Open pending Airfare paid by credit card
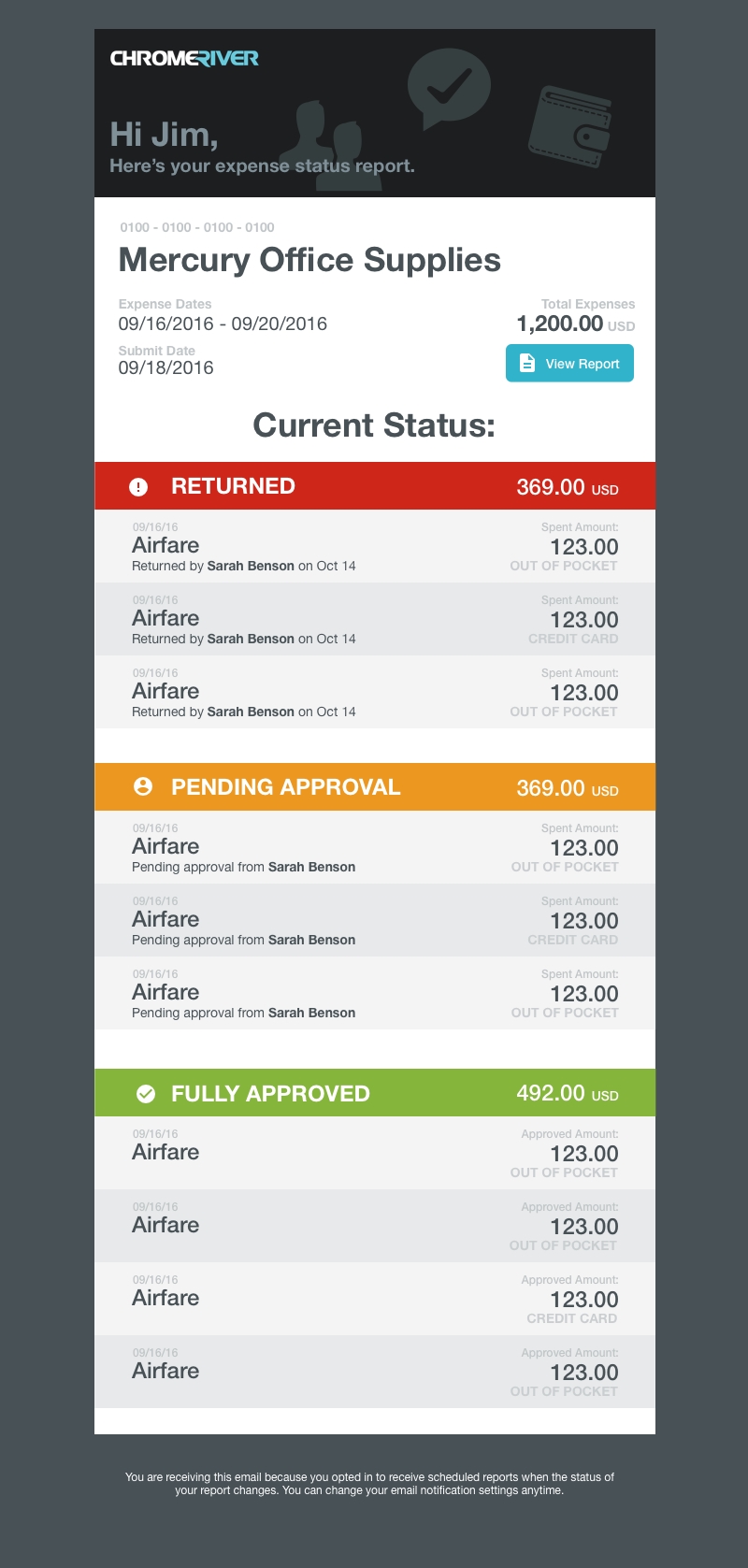The image size is (748, 1568). pyautogui.click(x=374, y=920)
